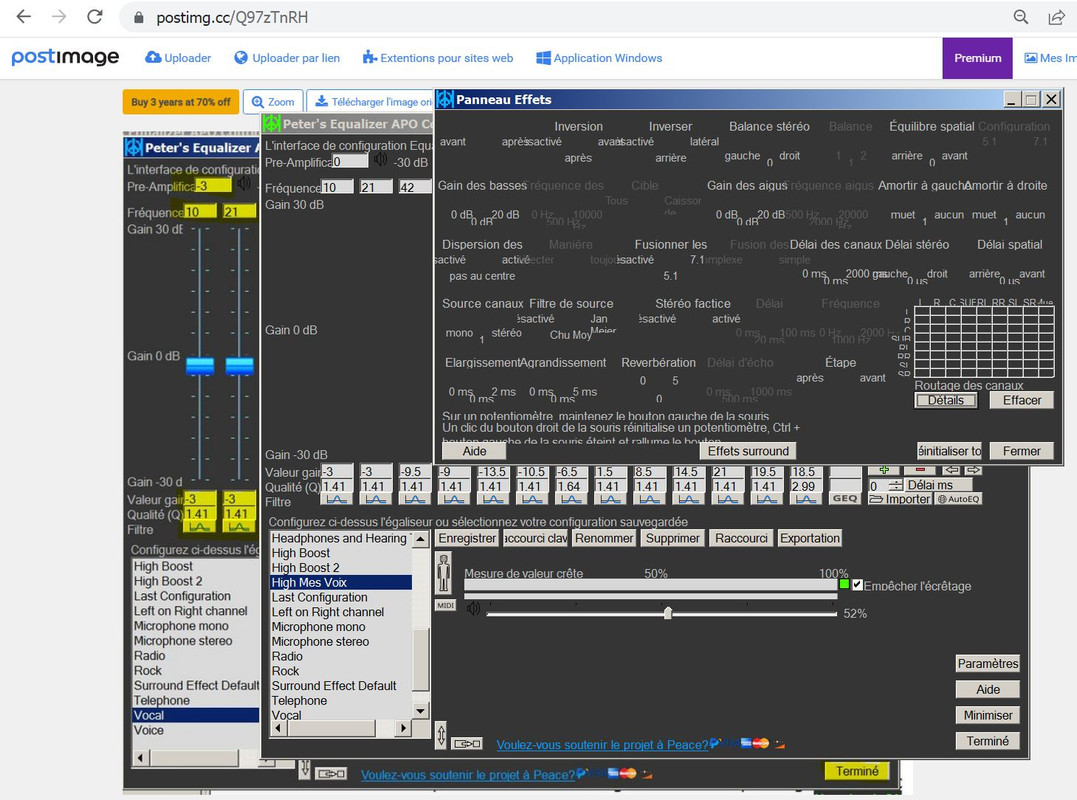Screen dimensions: 1077x800
Task: Open the filter type icon under gain -13.5
Action: point(492,500)
